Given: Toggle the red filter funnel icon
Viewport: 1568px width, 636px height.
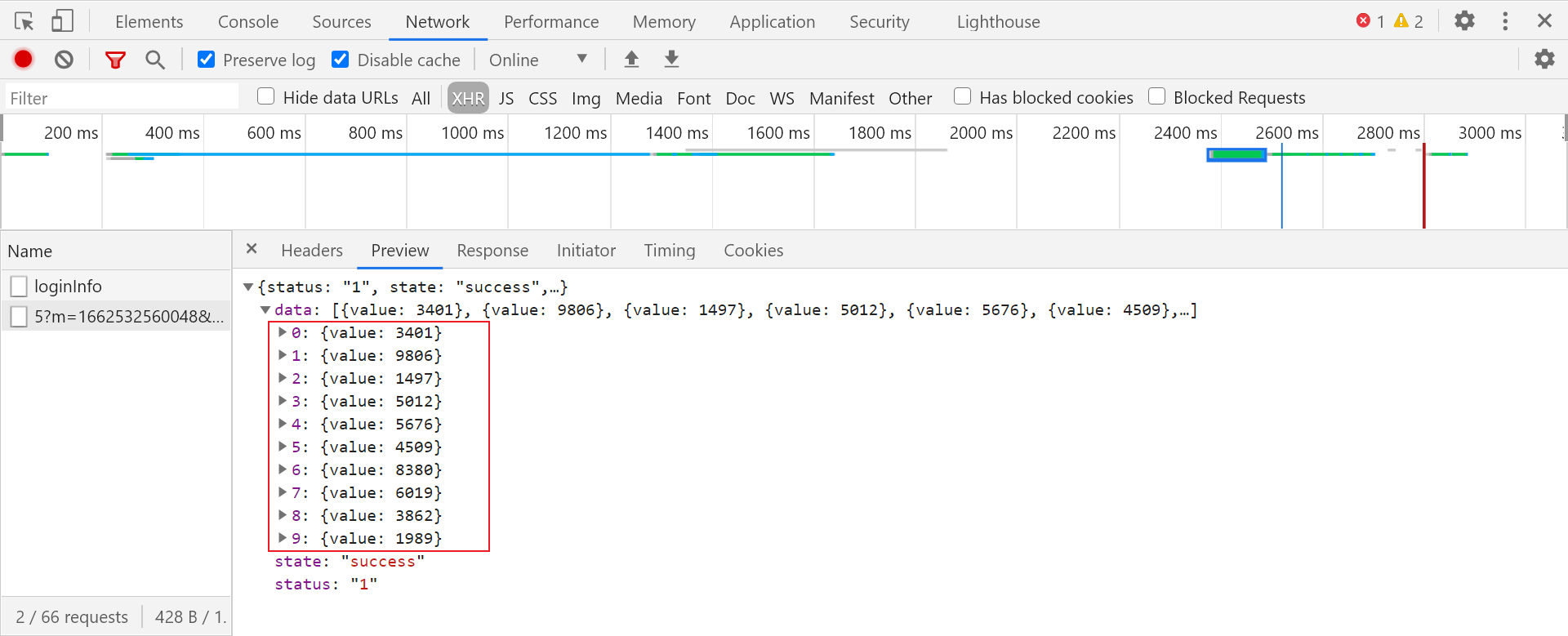Looking at the screenshot, I should coord(115,60).
